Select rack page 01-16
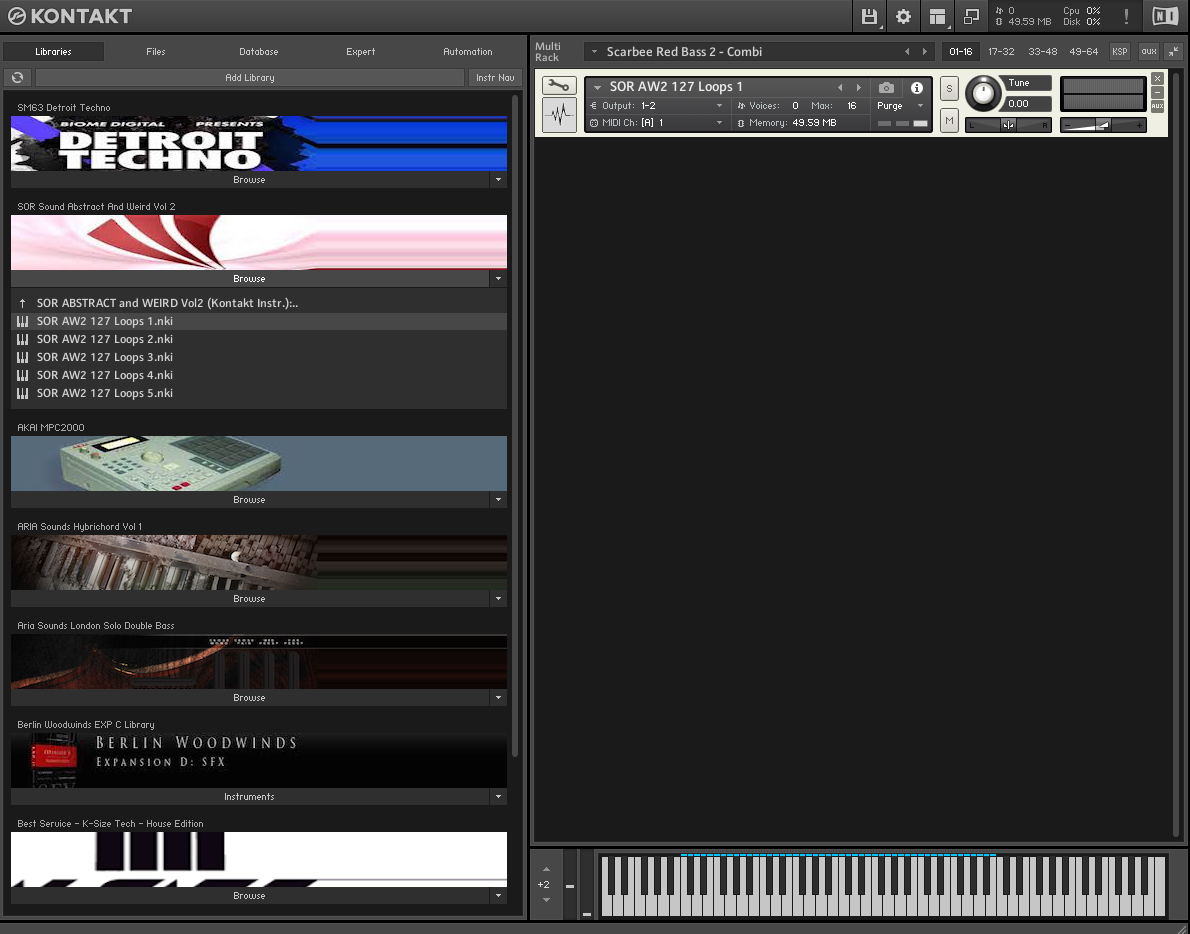 point(960,52)
